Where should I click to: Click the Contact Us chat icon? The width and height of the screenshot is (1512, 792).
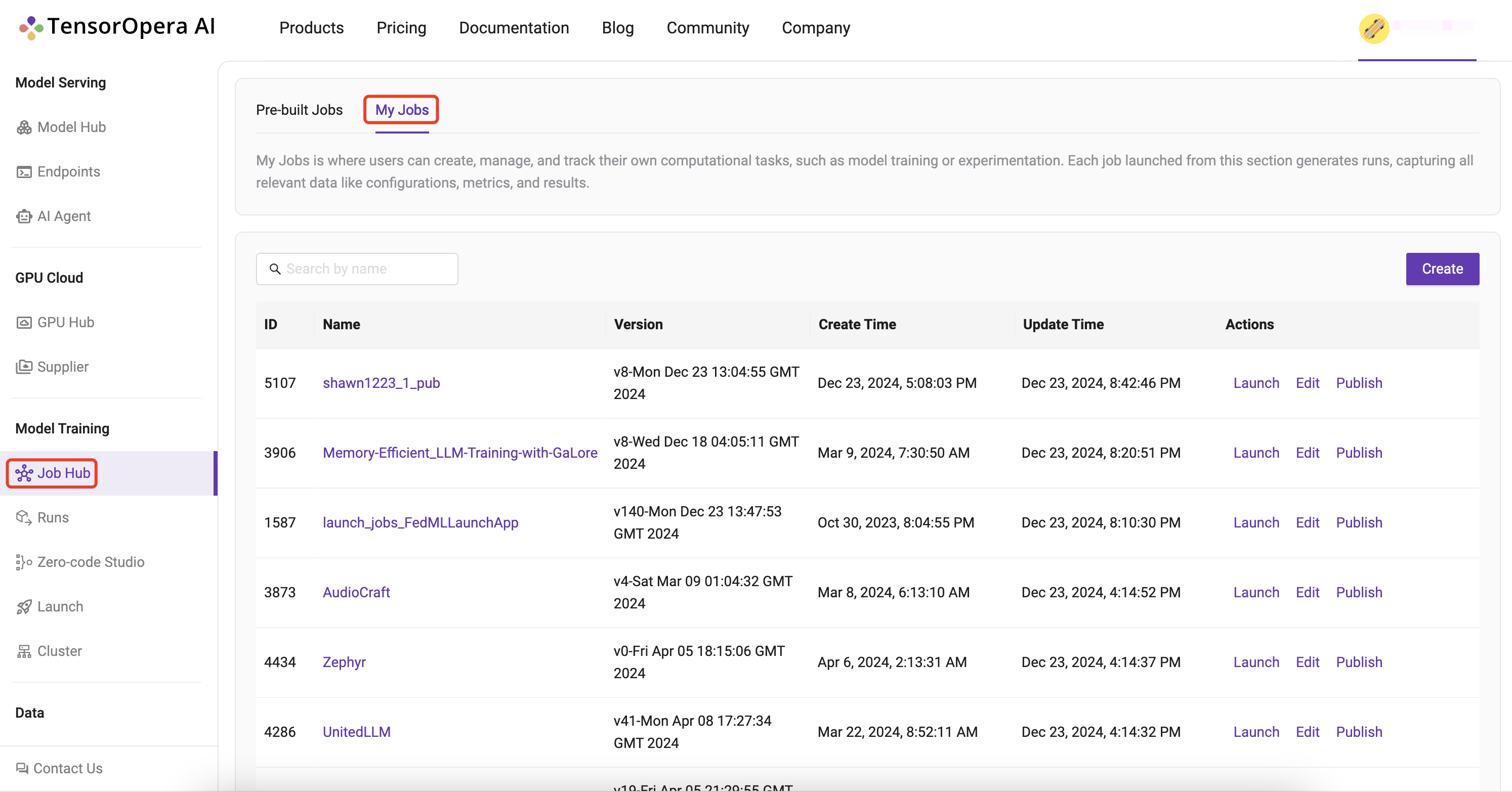pyautogui.click(x=22, y=769)
